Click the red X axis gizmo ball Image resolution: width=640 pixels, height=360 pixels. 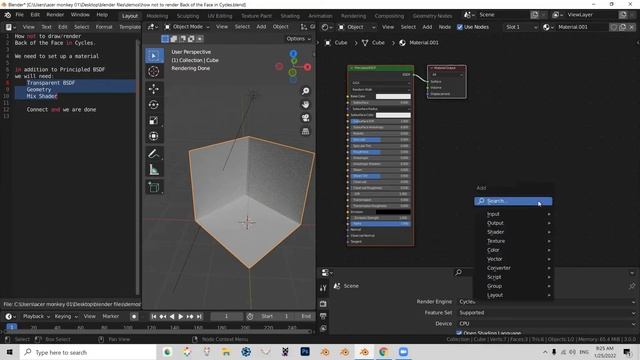click(307, 67)
